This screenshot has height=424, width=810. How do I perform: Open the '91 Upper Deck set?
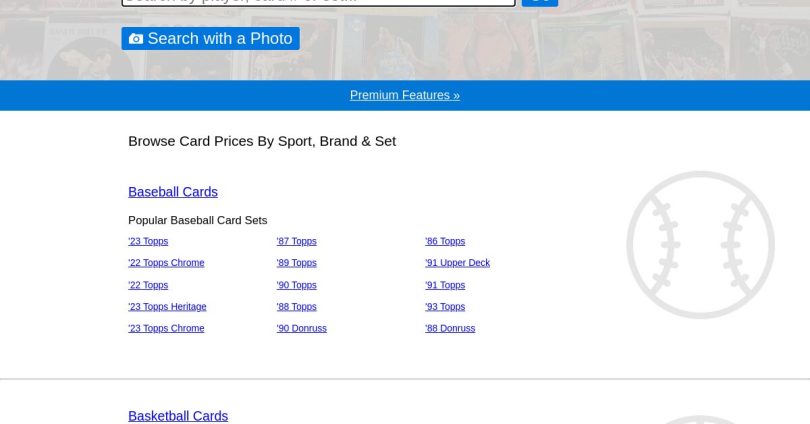457,263
